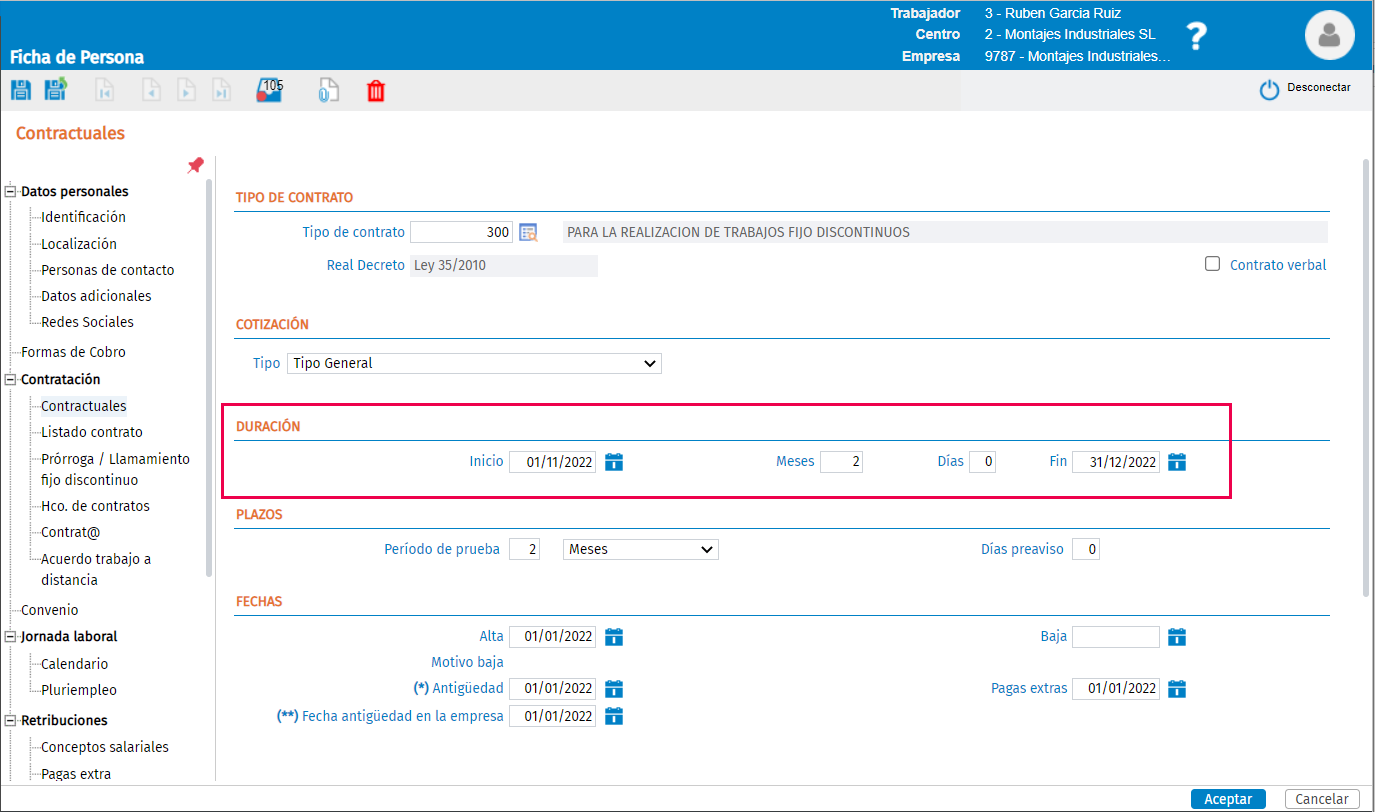Select Identificación in the sidebar
The width and height of the screenshot is (1375, 812).
pyautogui.click(x=83, y=217)
